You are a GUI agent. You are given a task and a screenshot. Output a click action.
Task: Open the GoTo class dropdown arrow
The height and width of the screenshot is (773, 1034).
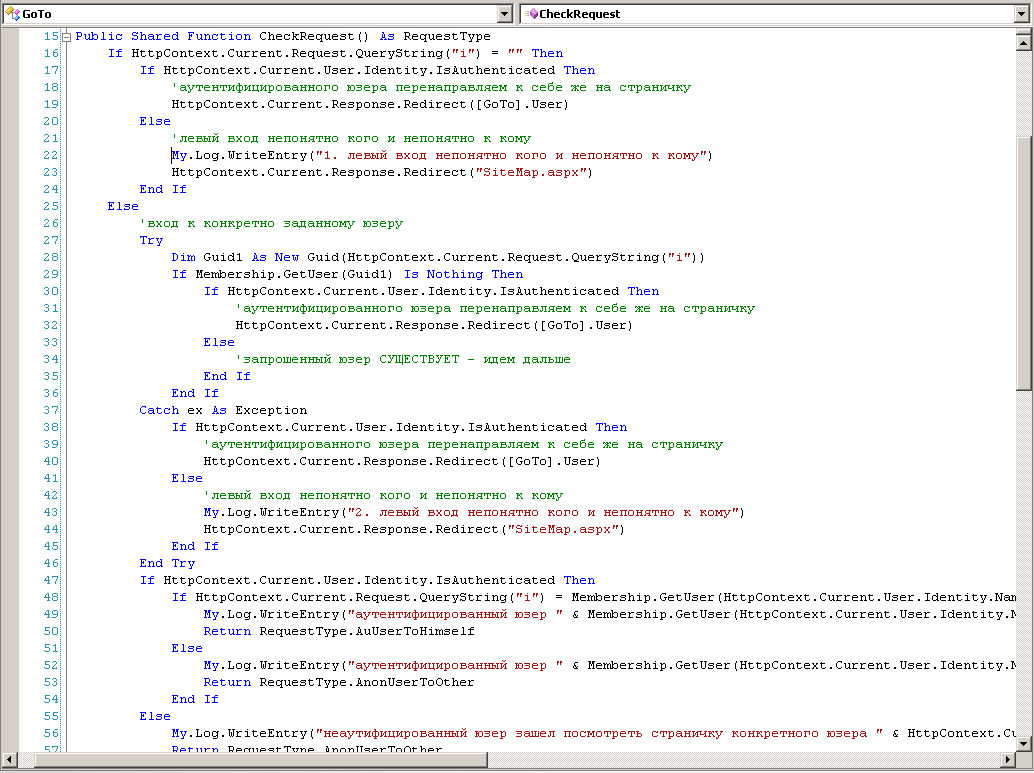504,14
